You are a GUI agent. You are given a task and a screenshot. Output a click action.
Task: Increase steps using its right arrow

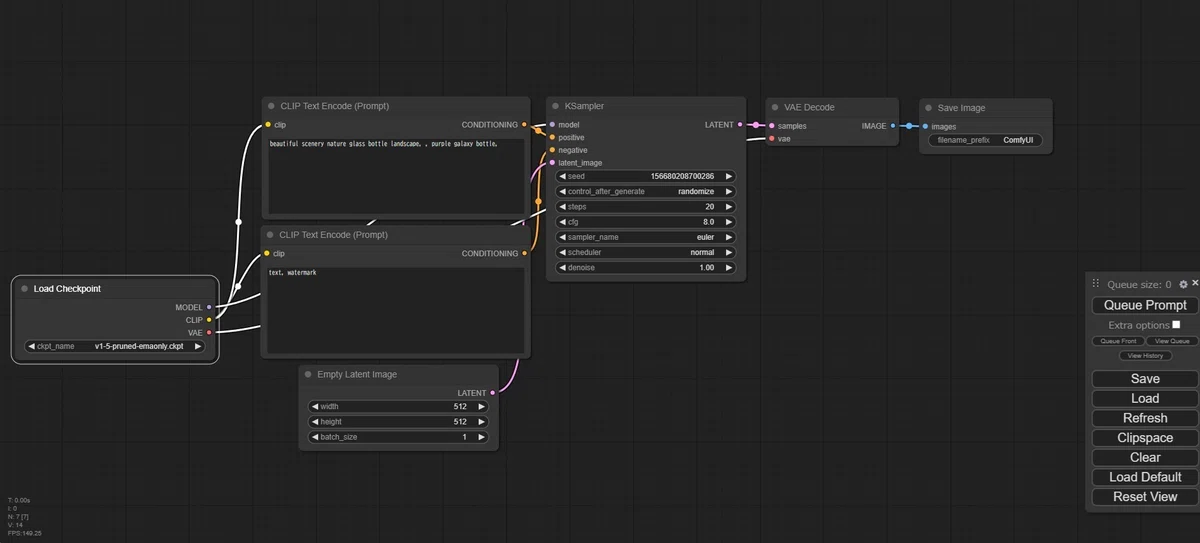pyautogui.click(x=729, y=207)
